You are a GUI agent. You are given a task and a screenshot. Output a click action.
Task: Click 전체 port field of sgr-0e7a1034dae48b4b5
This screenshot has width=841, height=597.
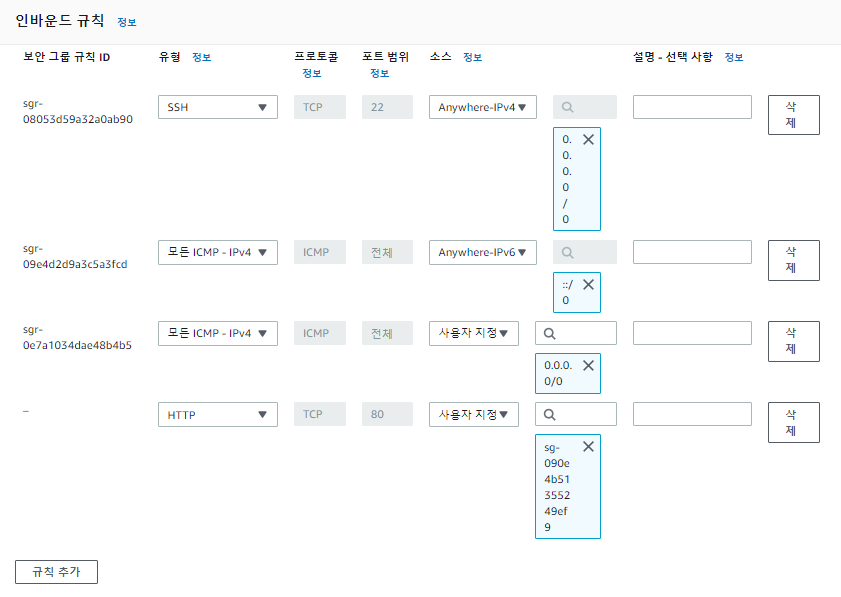point(387,333)
